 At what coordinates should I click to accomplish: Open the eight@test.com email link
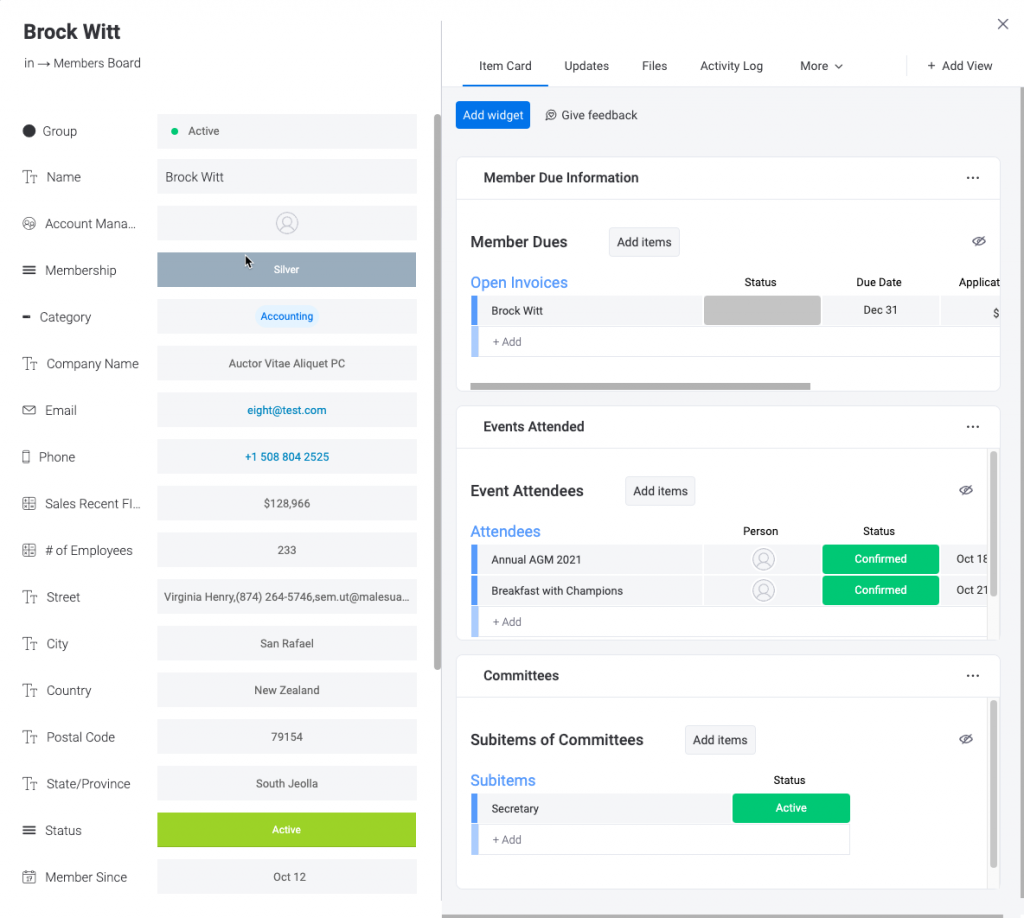coord(286,410)
